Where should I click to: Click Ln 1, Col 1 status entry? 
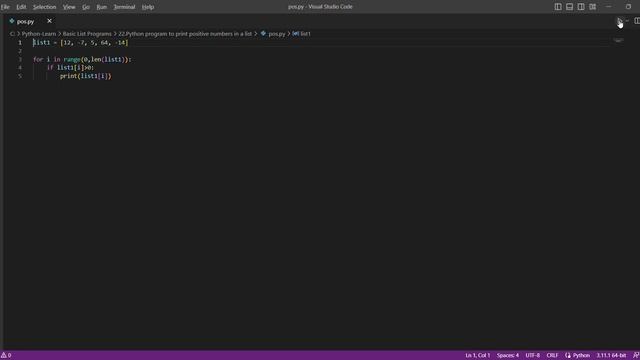pyautogui.click(x=478, y=356)
